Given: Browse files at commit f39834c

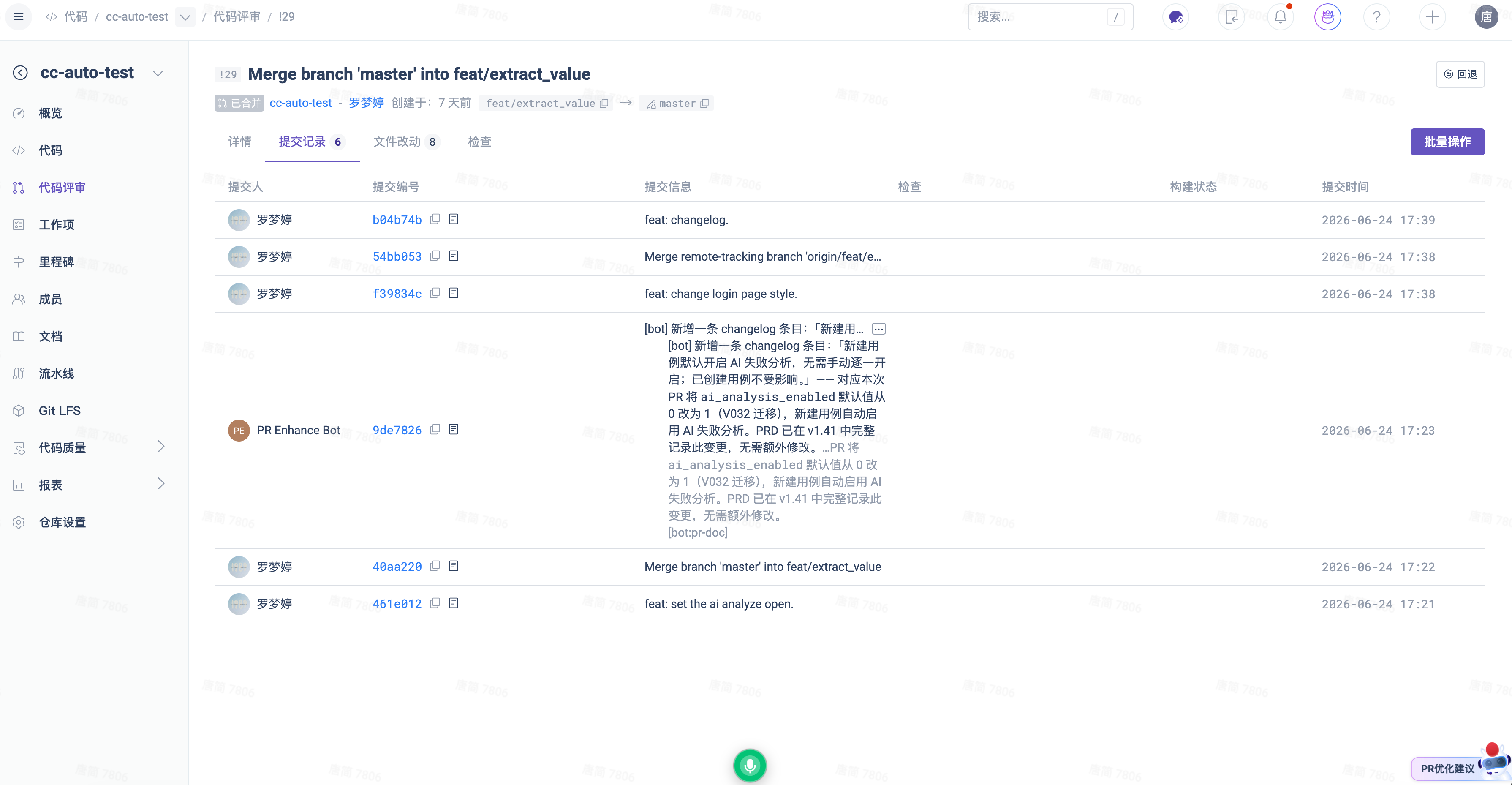Looking at the screenshot, I should 454,293.
